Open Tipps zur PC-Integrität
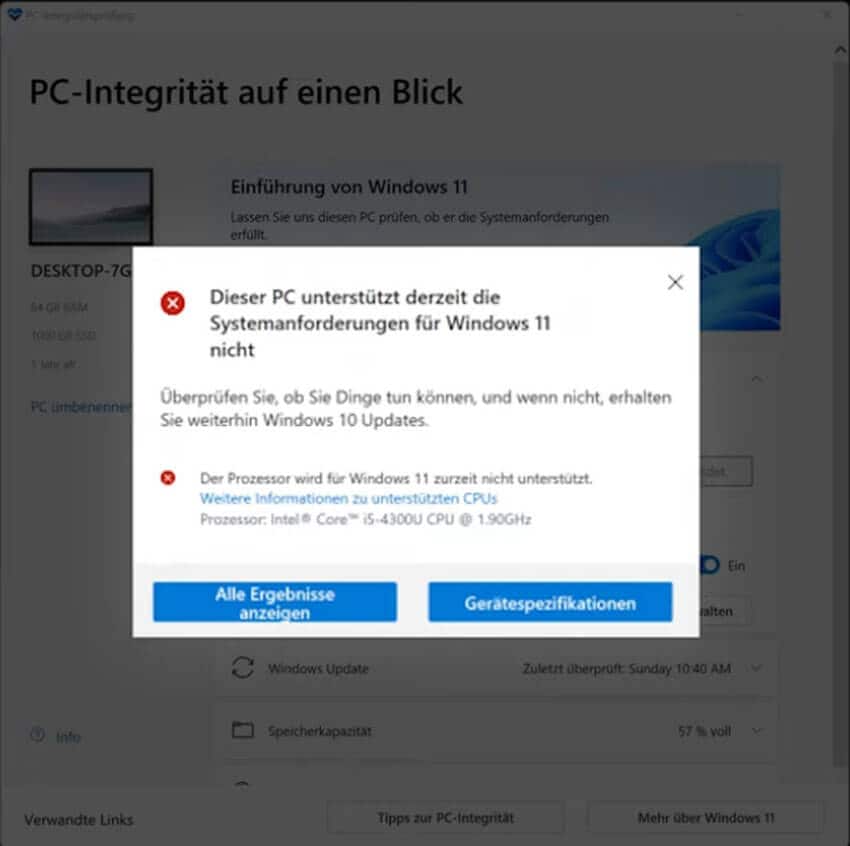850x846 pixels. coord(446,817)
